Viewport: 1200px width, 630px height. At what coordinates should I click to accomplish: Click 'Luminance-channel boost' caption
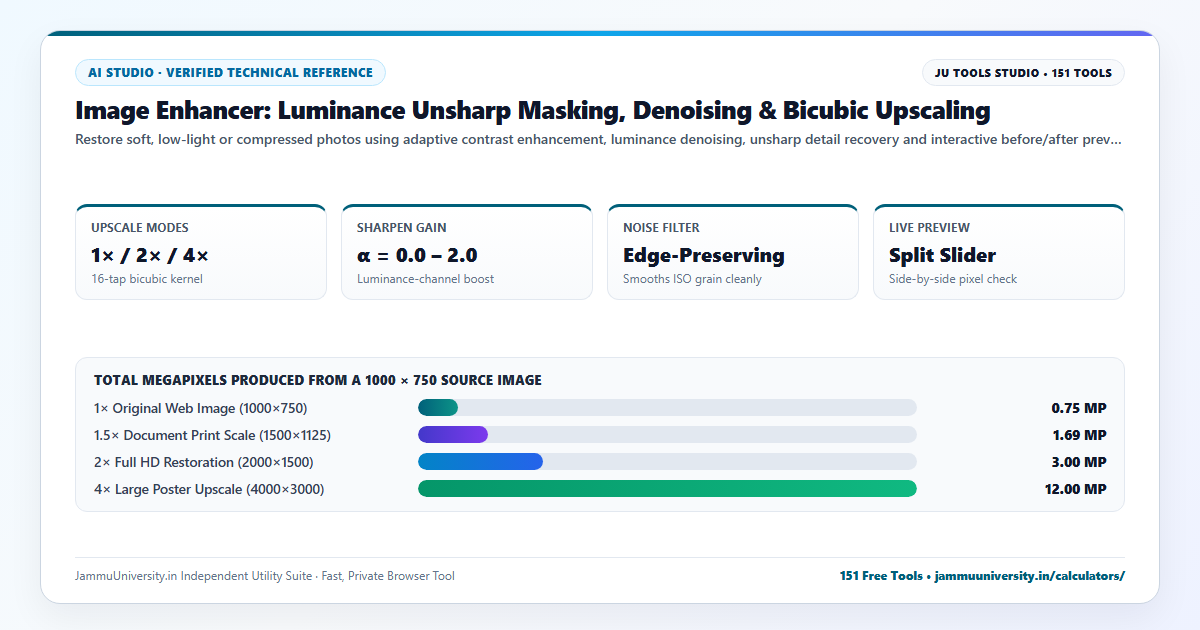click(x=425, y=279)
